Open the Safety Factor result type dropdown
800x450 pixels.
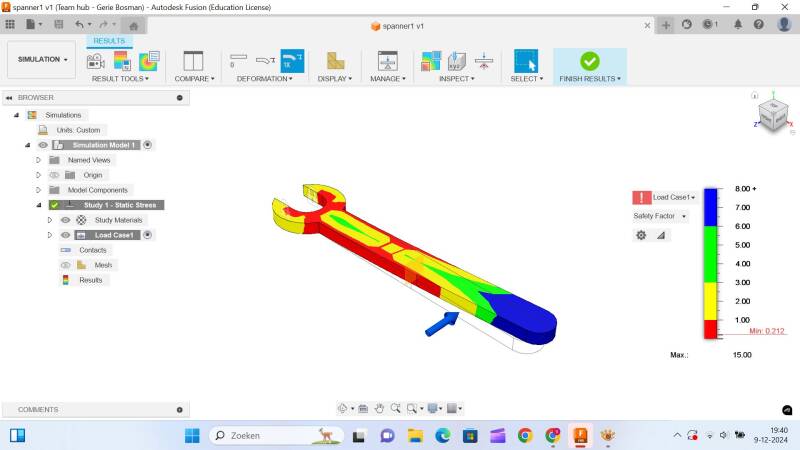[x=660, y=216]
